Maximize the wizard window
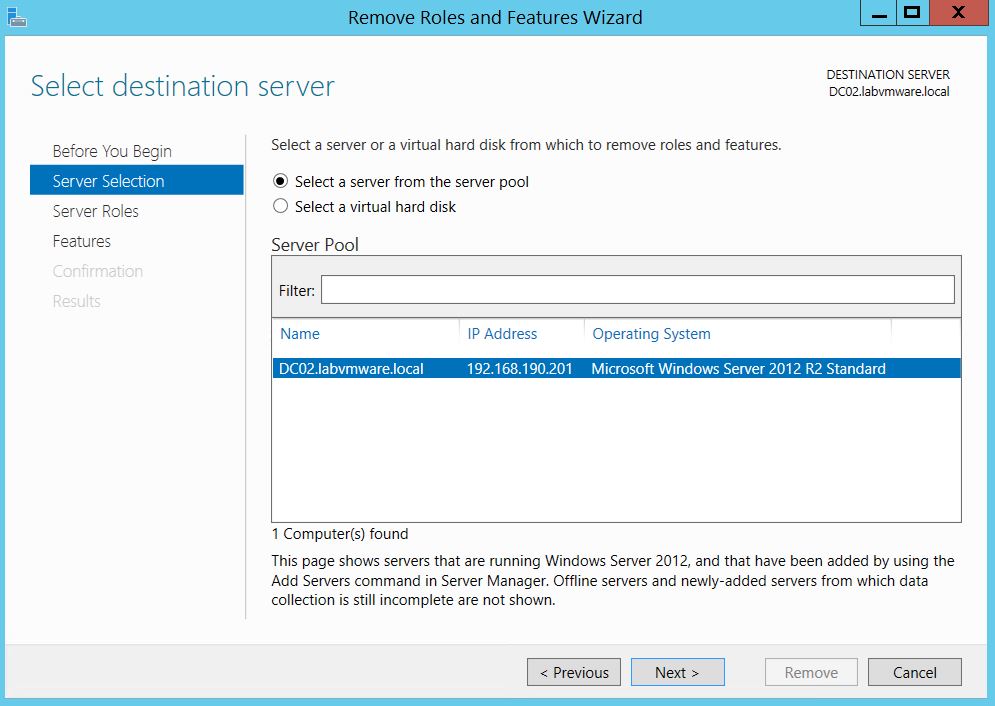 coord(913,13)
